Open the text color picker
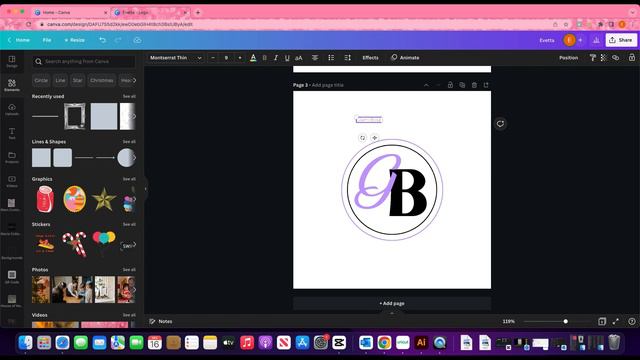640x360 pixels. click(x=253, y=58)
